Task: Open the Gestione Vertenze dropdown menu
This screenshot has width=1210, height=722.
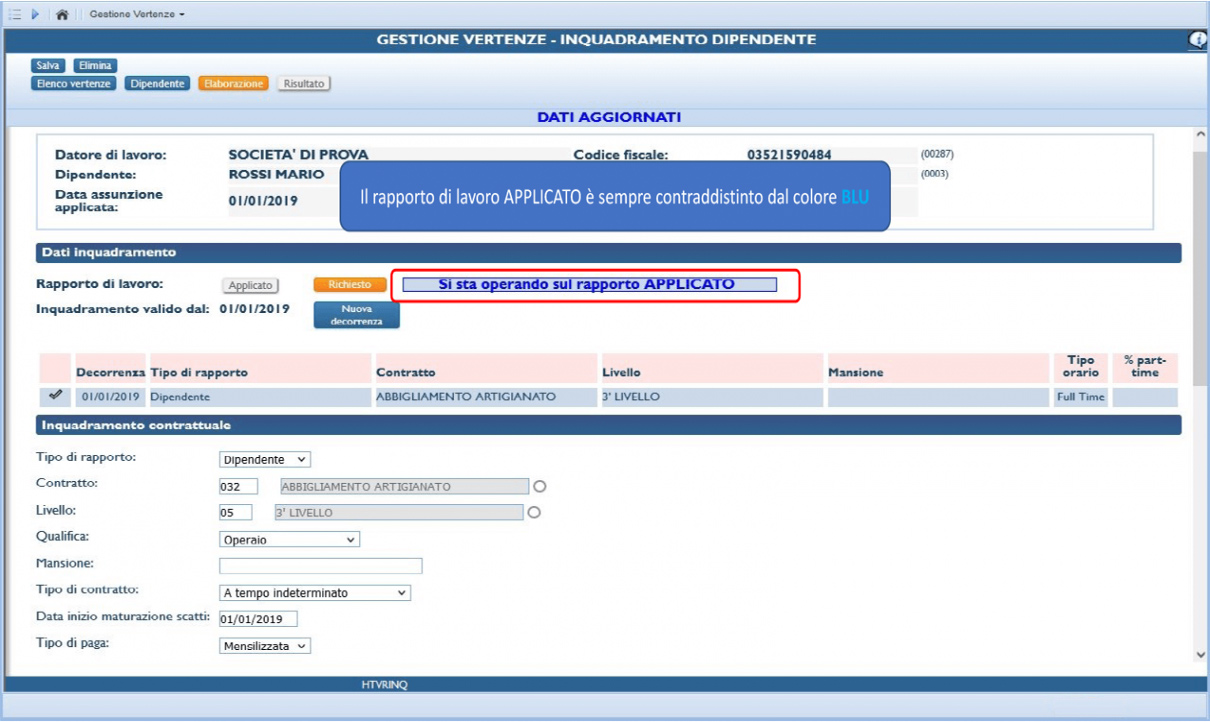Action: click(x=137, y=15)
